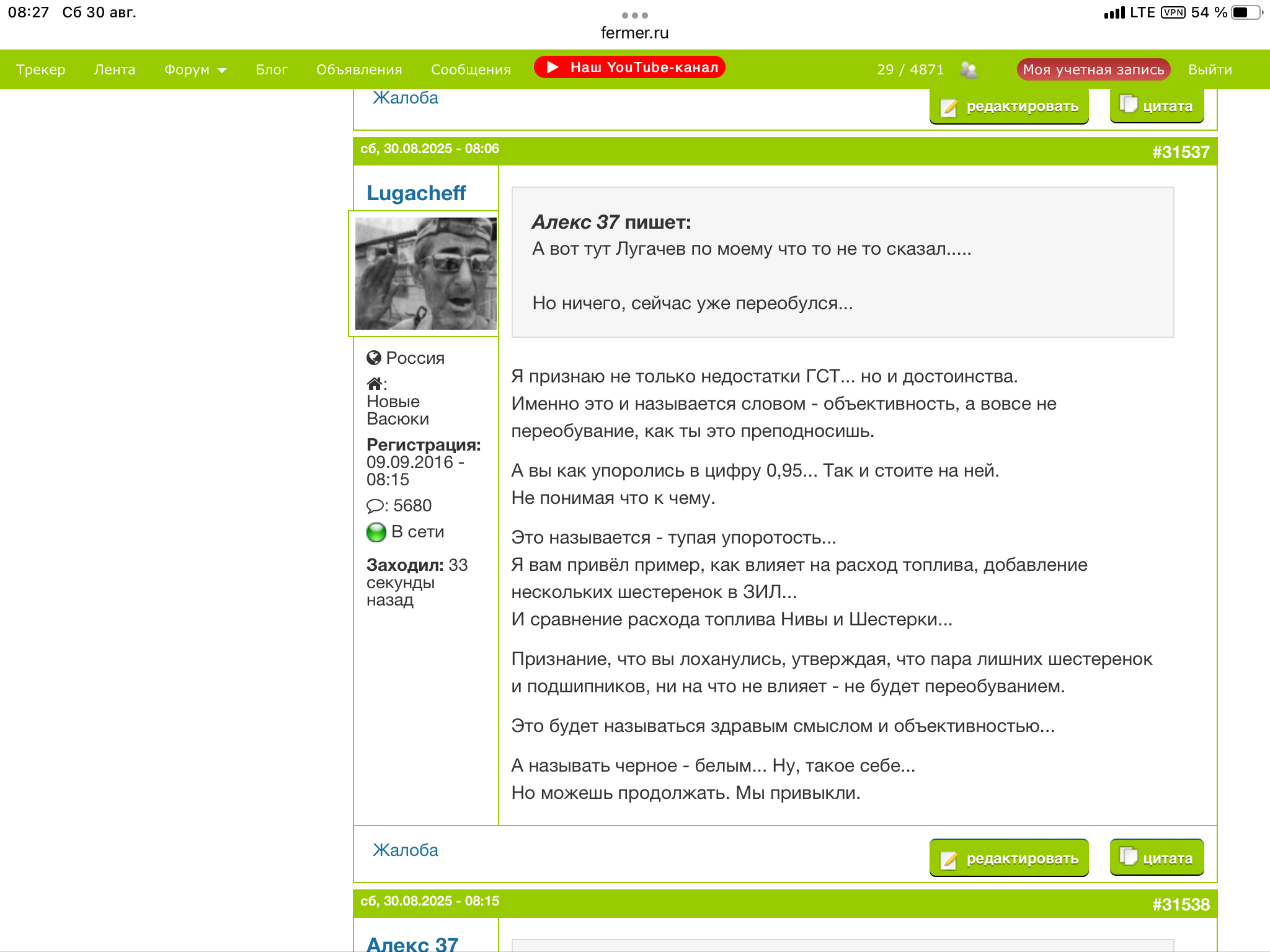The width and height of the screenshot is (1270, 952).
Task: Click the pencil icon on bottom редактировать button
Action: point(949,859)
